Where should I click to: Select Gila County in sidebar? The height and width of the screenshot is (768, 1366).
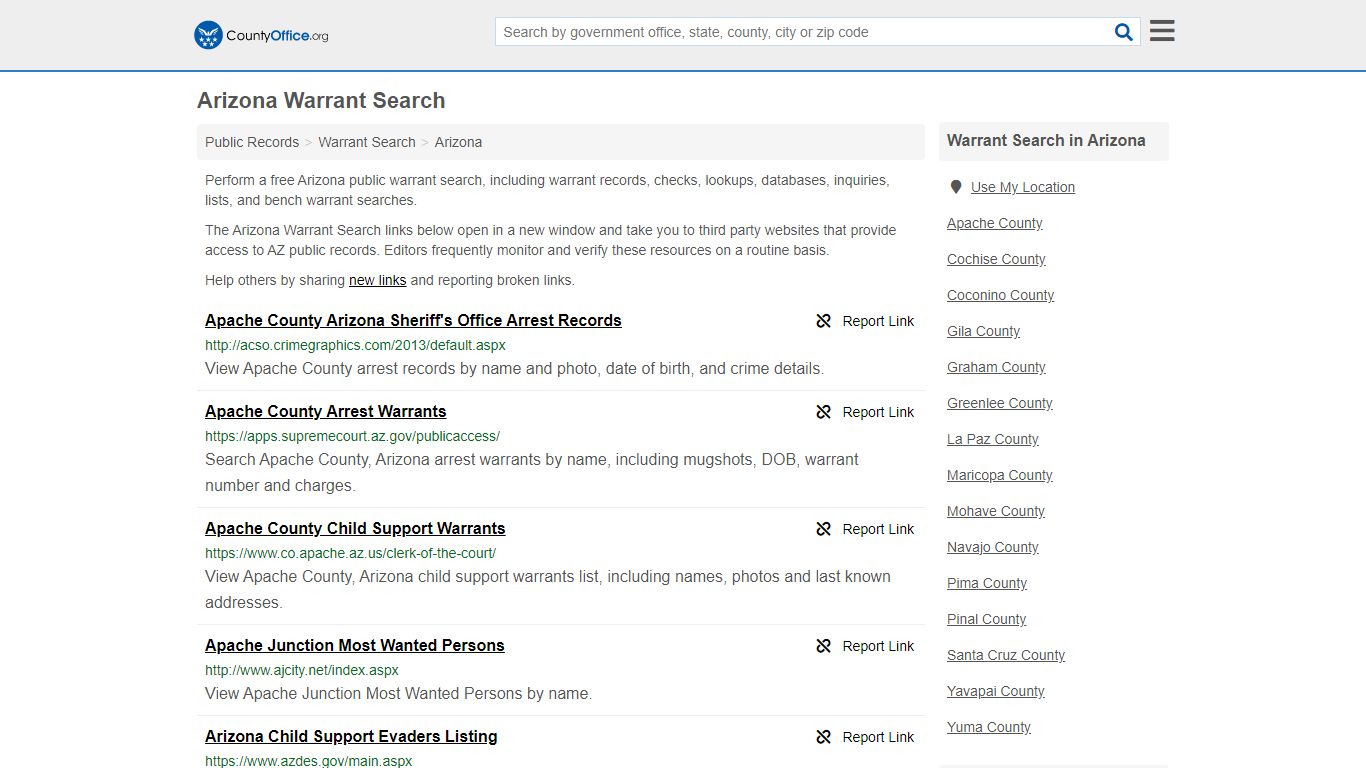pos(983,331)
